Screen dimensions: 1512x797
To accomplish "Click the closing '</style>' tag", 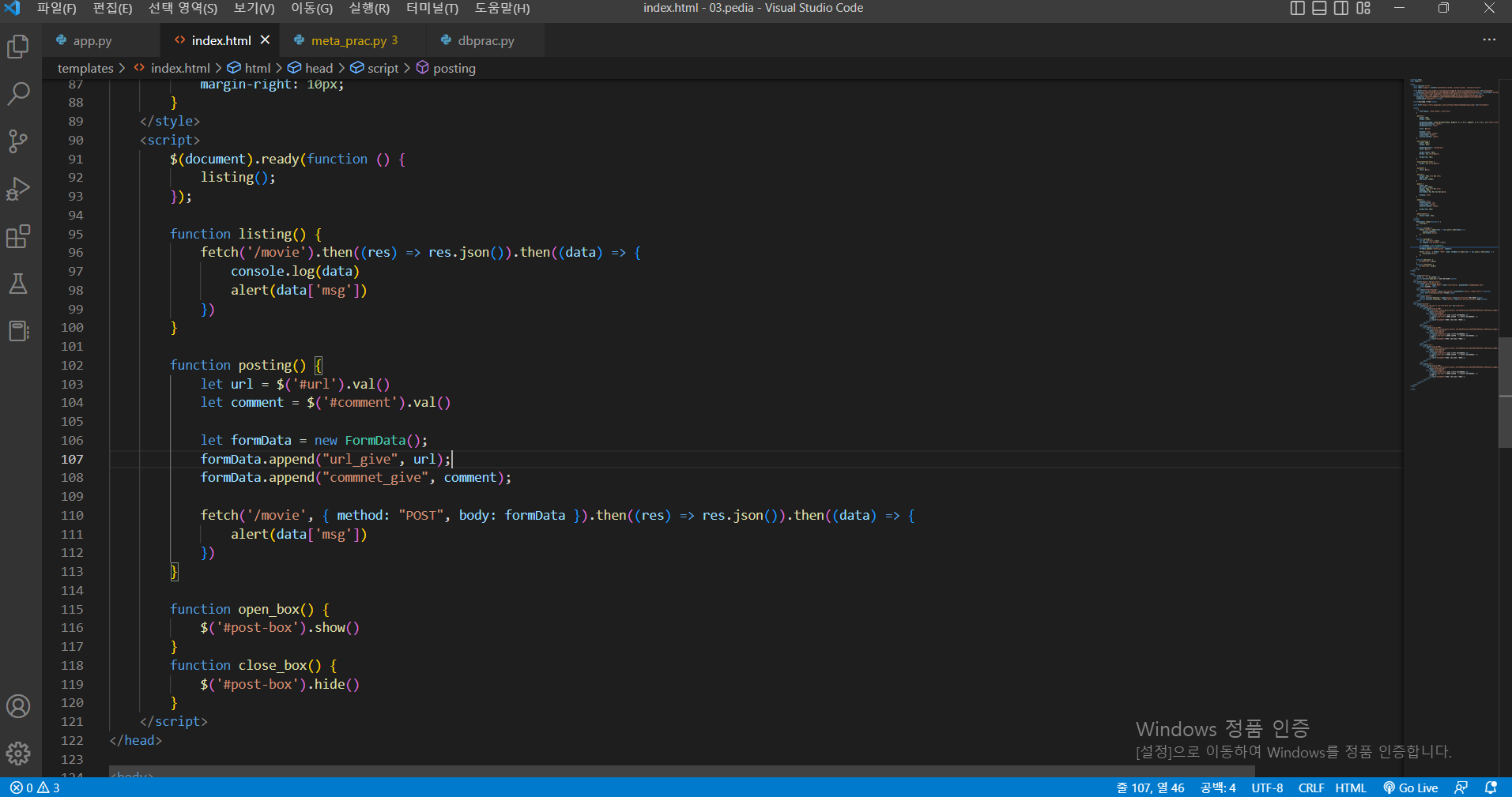I will click(x=170, y=121).
